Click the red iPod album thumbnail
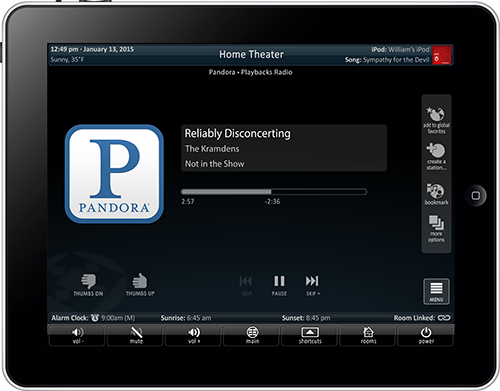Screen dimensions: 500x391 click(x=442, y=55)
